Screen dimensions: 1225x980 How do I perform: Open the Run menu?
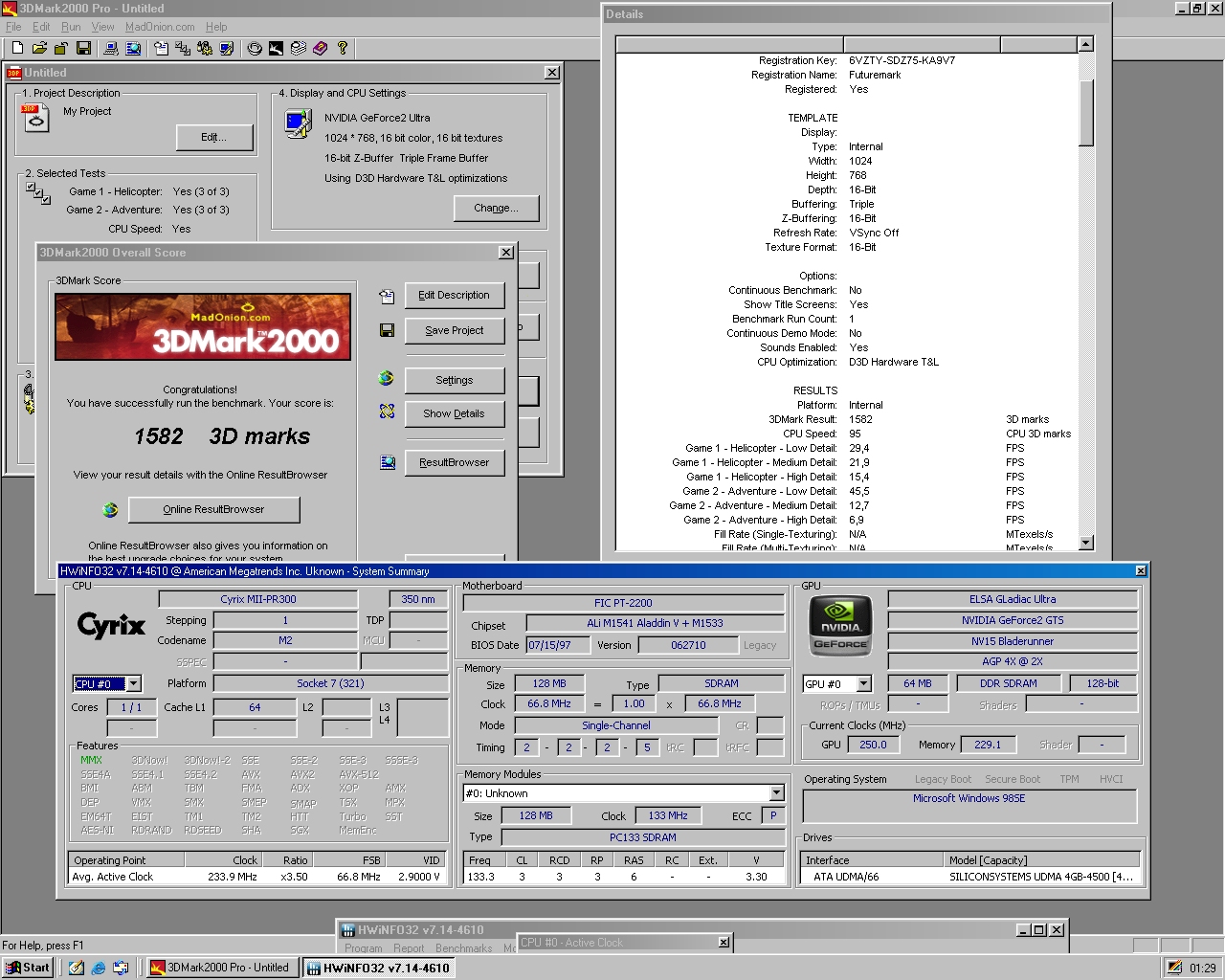click(71, 27)
